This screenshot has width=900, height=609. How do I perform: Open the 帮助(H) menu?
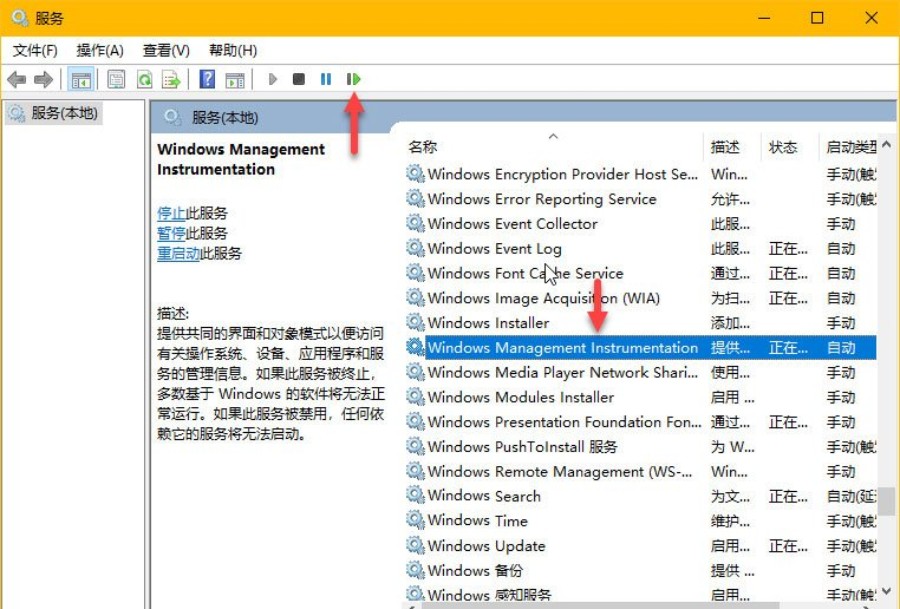tap(232, 51)
